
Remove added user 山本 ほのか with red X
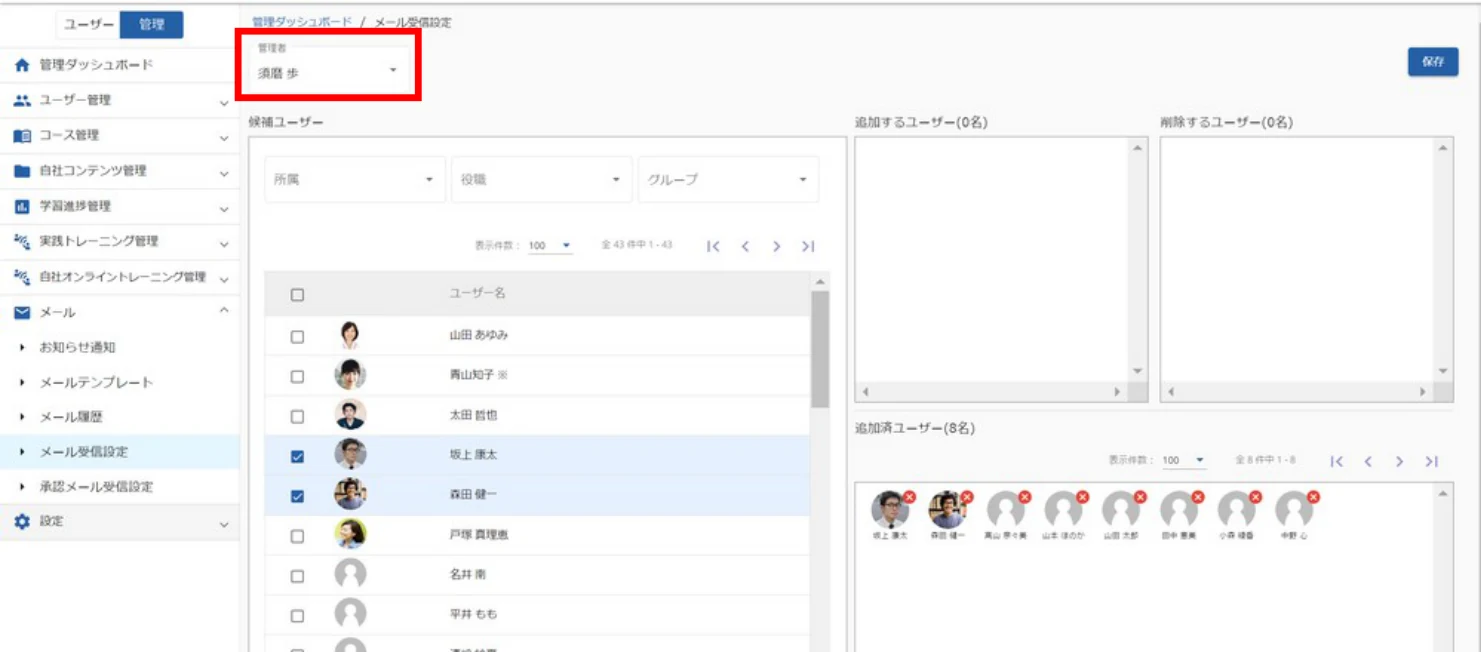coord(1082,497)
